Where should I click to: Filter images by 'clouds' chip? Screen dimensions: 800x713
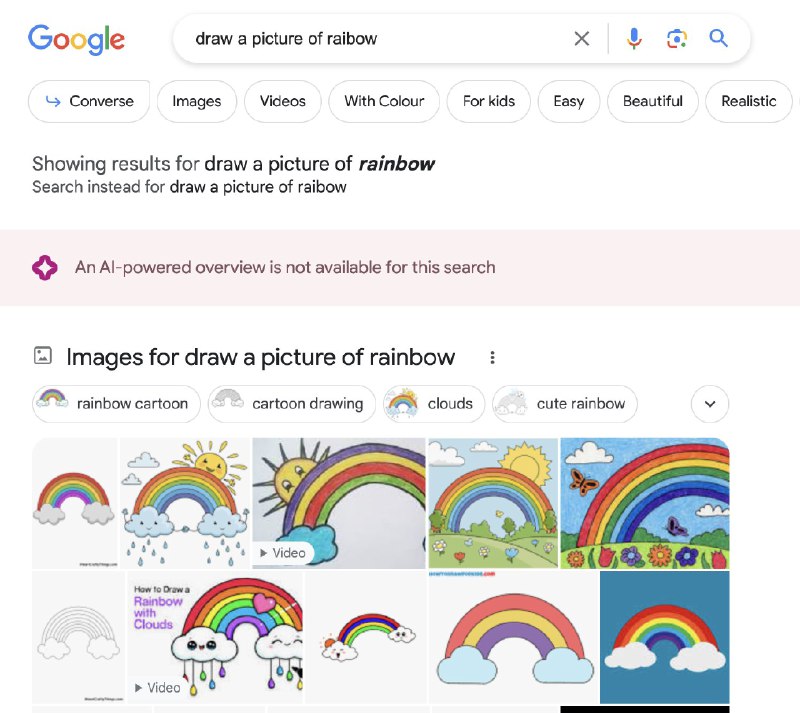click(434, 404)
